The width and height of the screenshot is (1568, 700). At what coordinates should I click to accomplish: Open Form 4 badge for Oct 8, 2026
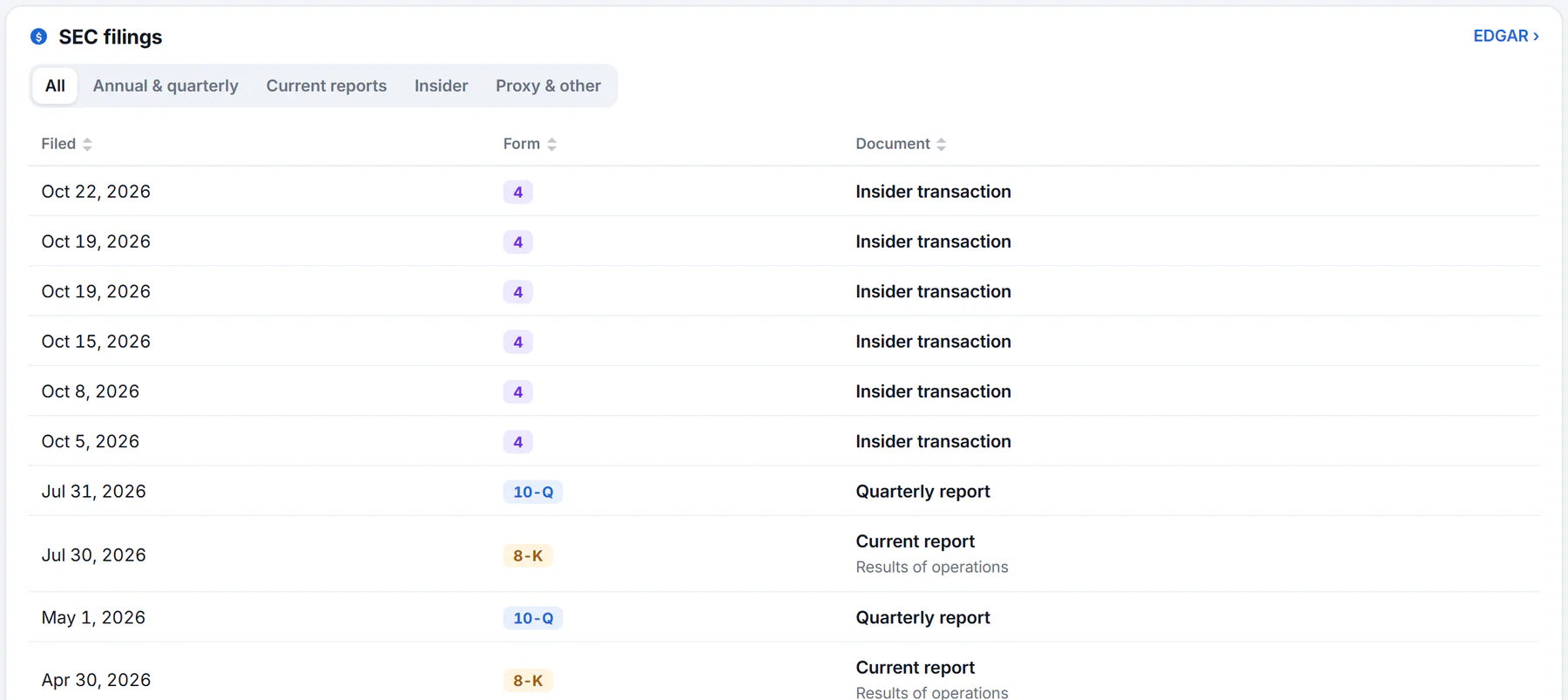tap(518, 391)
